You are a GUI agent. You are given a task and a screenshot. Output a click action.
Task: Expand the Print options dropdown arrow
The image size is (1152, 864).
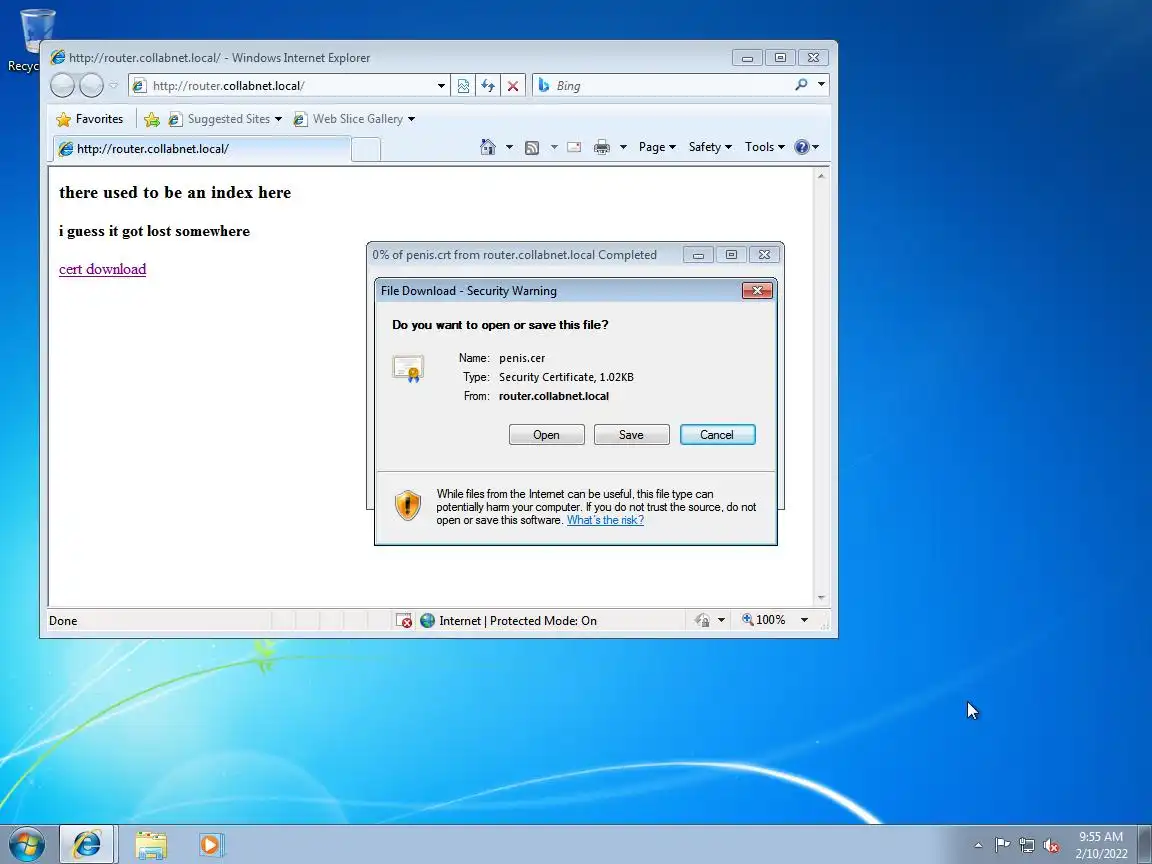(x=623, y=147)
